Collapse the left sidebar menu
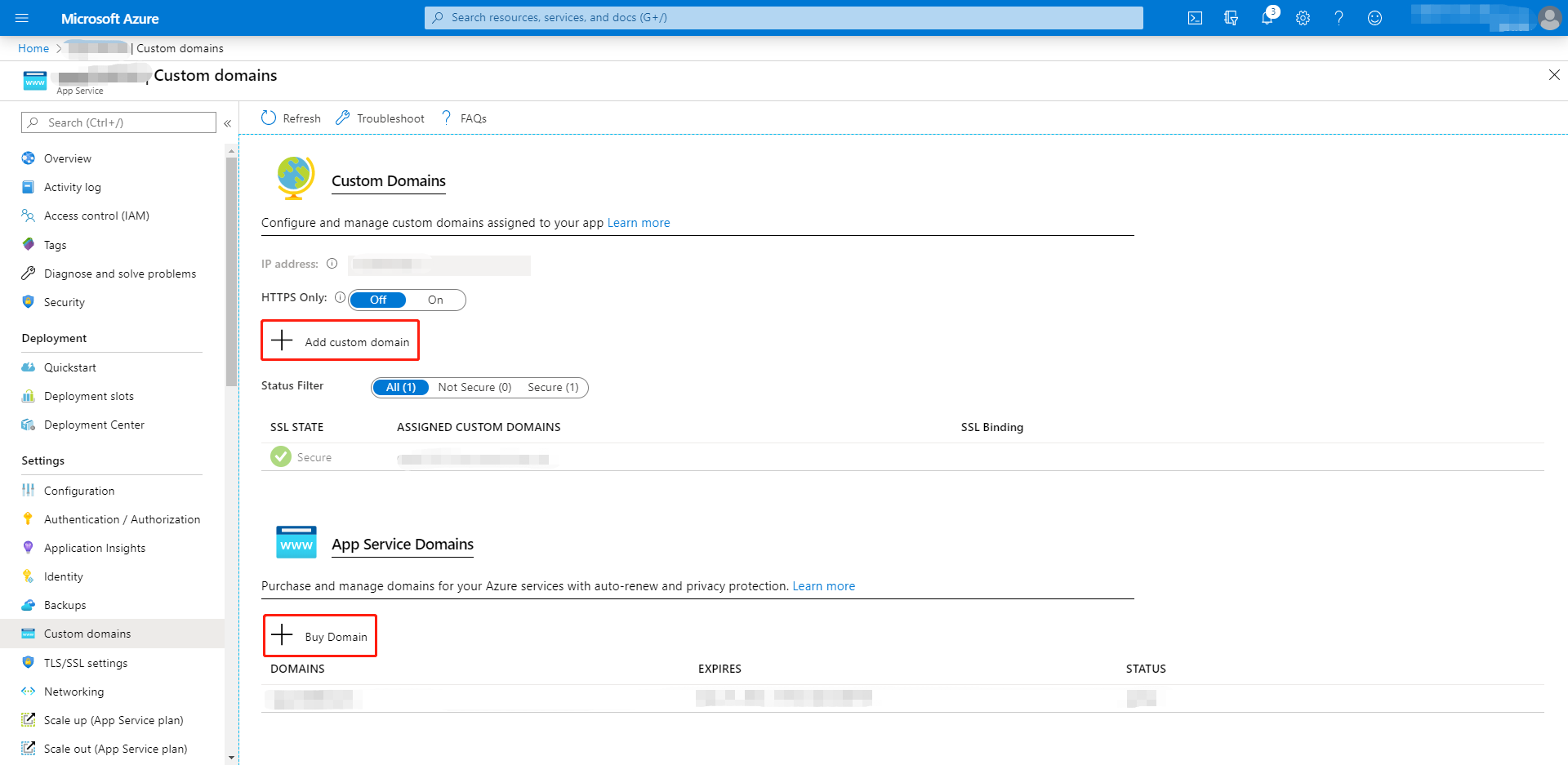 pos(228,123)
